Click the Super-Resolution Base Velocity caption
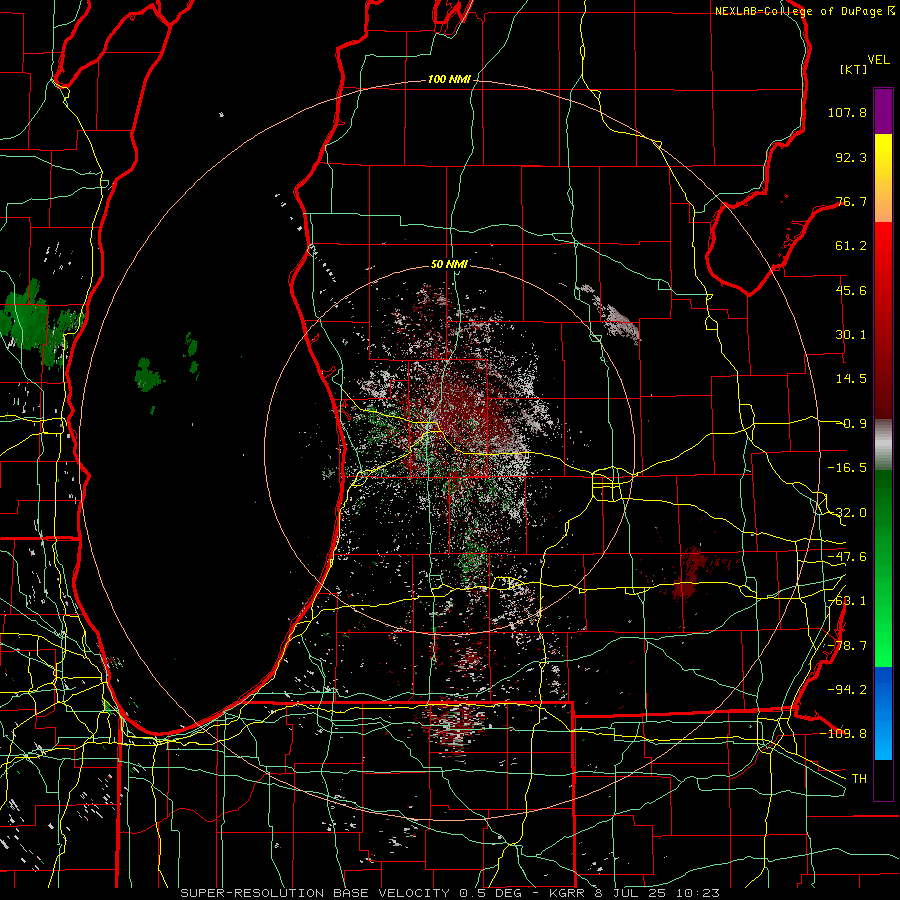 (450, 893)
